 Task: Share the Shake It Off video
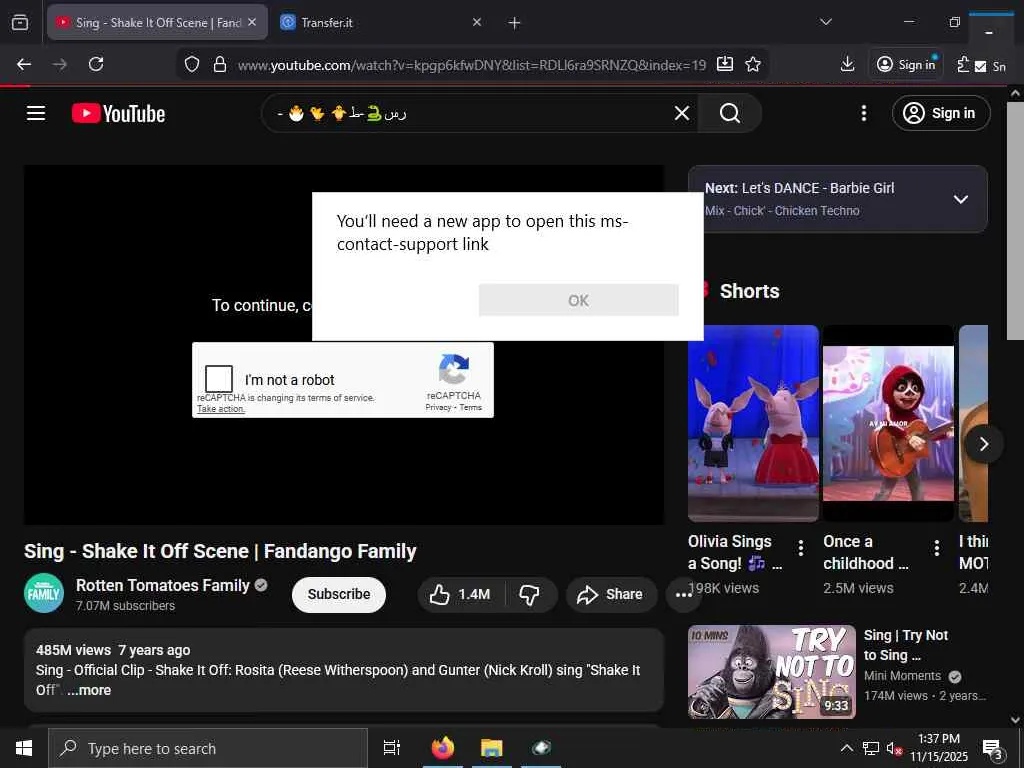tap(610, 594)
